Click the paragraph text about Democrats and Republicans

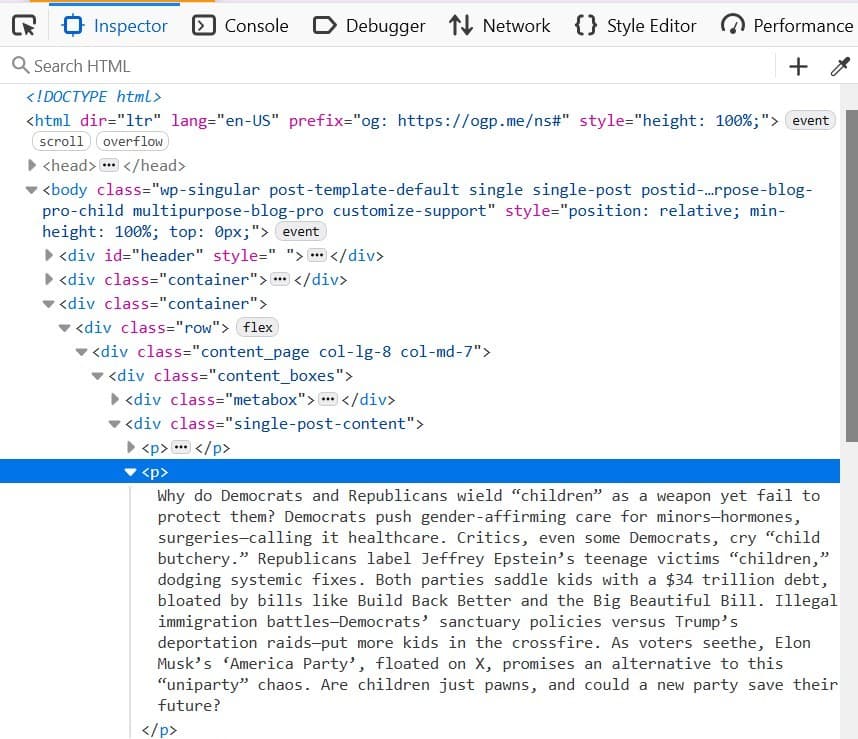497,601
